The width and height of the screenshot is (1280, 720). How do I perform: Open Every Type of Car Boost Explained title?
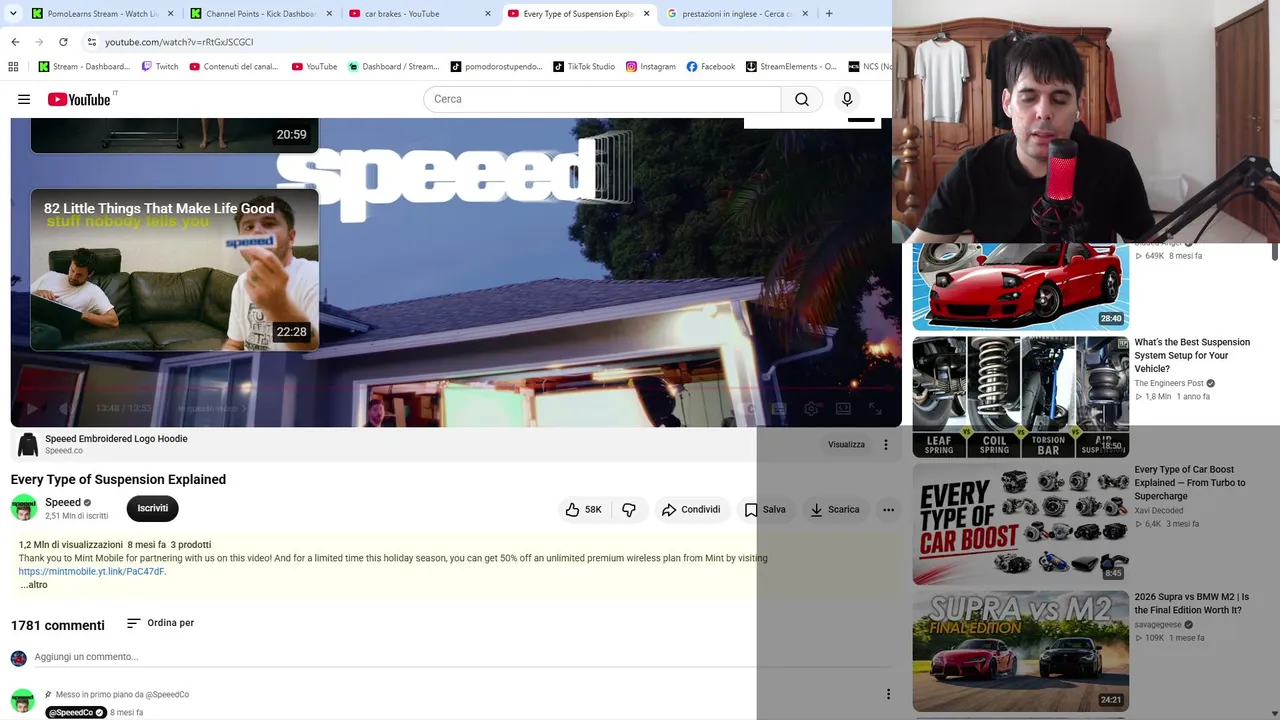tap(1190, 483)
